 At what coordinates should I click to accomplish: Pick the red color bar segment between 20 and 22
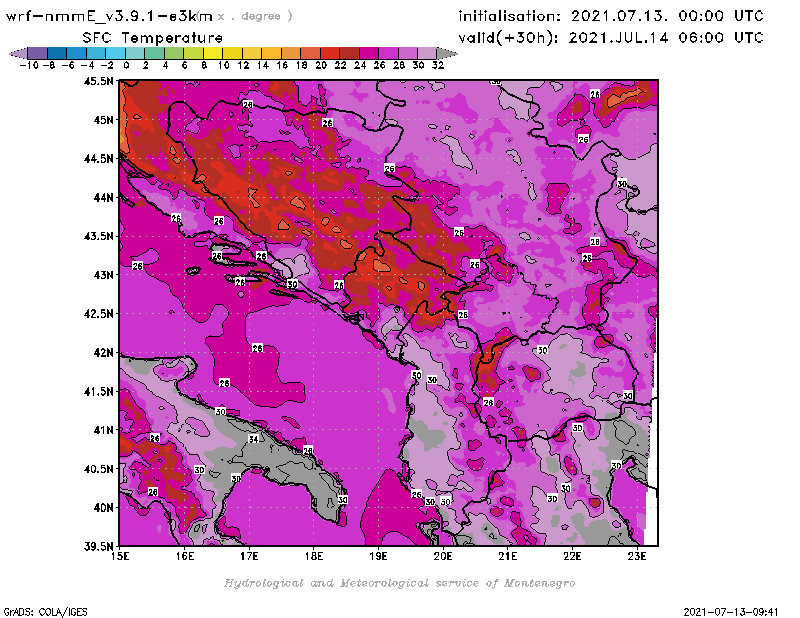(x=330, y=53)
